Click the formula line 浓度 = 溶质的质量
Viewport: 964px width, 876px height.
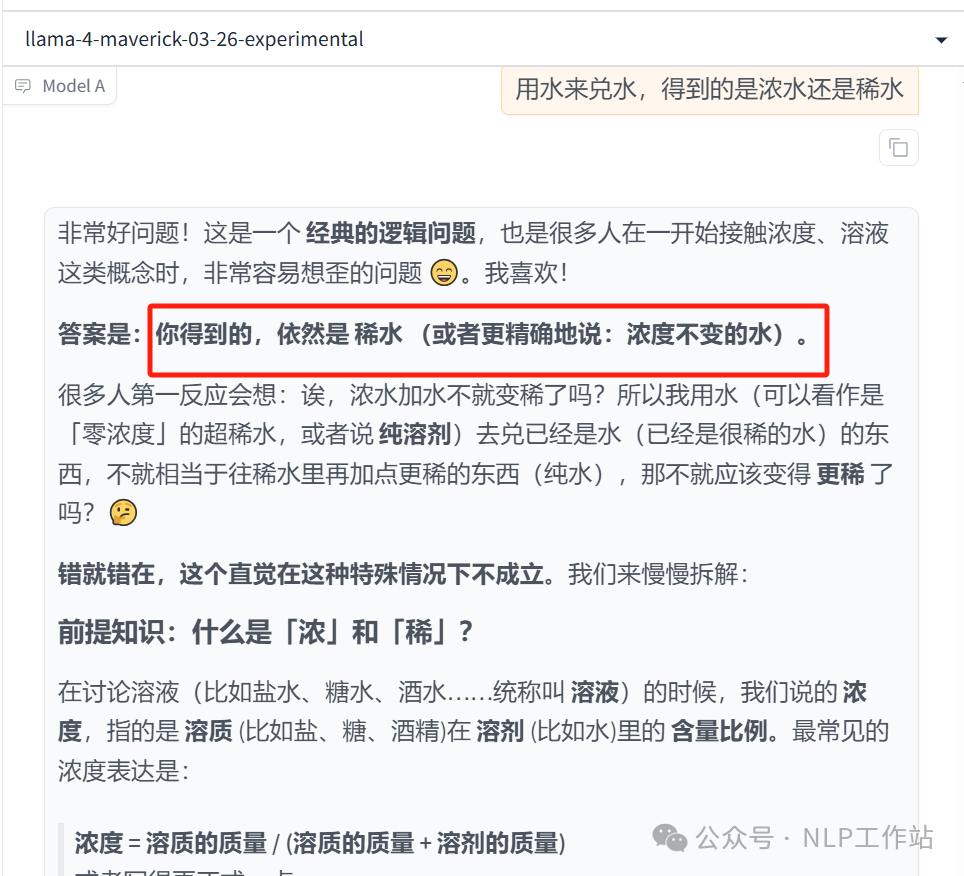pos(320,843)
